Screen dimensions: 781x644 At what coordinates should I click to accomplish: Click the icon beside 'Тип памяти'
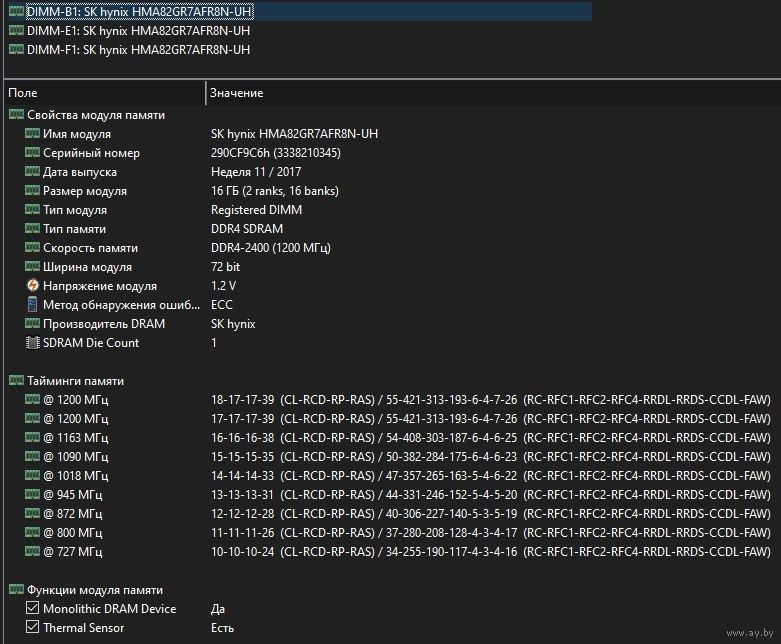[32, 228]
